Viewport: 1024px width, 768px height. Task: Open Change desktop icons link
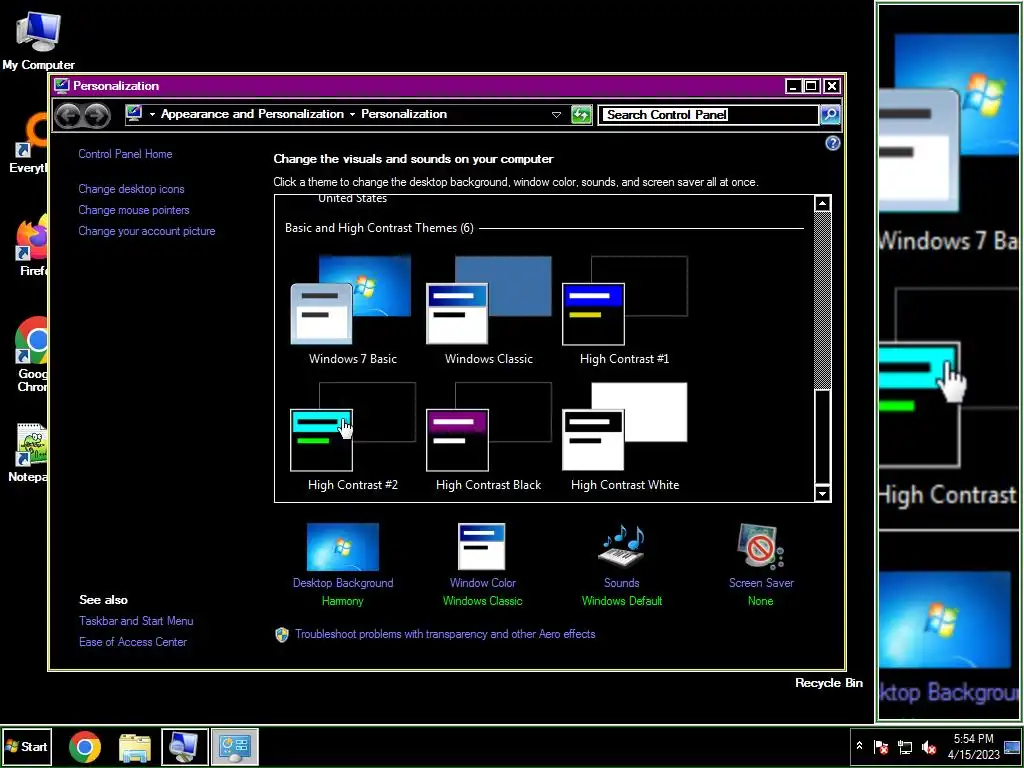[x=131, y=189]
